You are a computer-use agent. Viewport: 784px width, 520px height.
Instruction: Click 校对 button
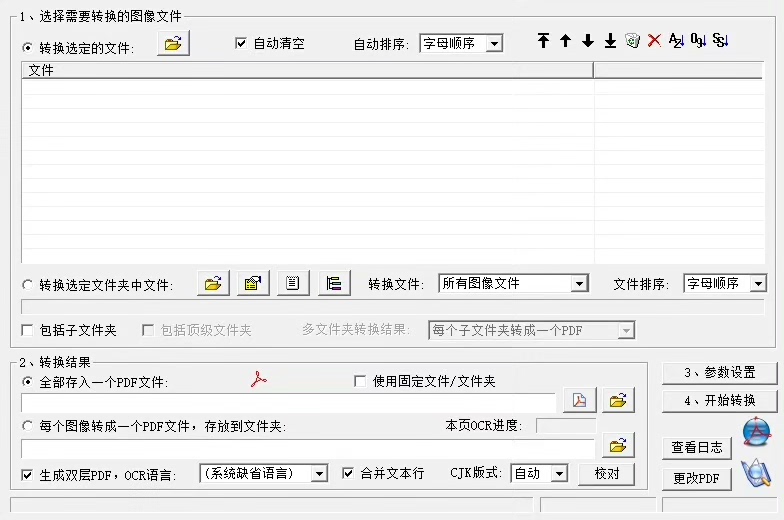[x=606, y=474]
